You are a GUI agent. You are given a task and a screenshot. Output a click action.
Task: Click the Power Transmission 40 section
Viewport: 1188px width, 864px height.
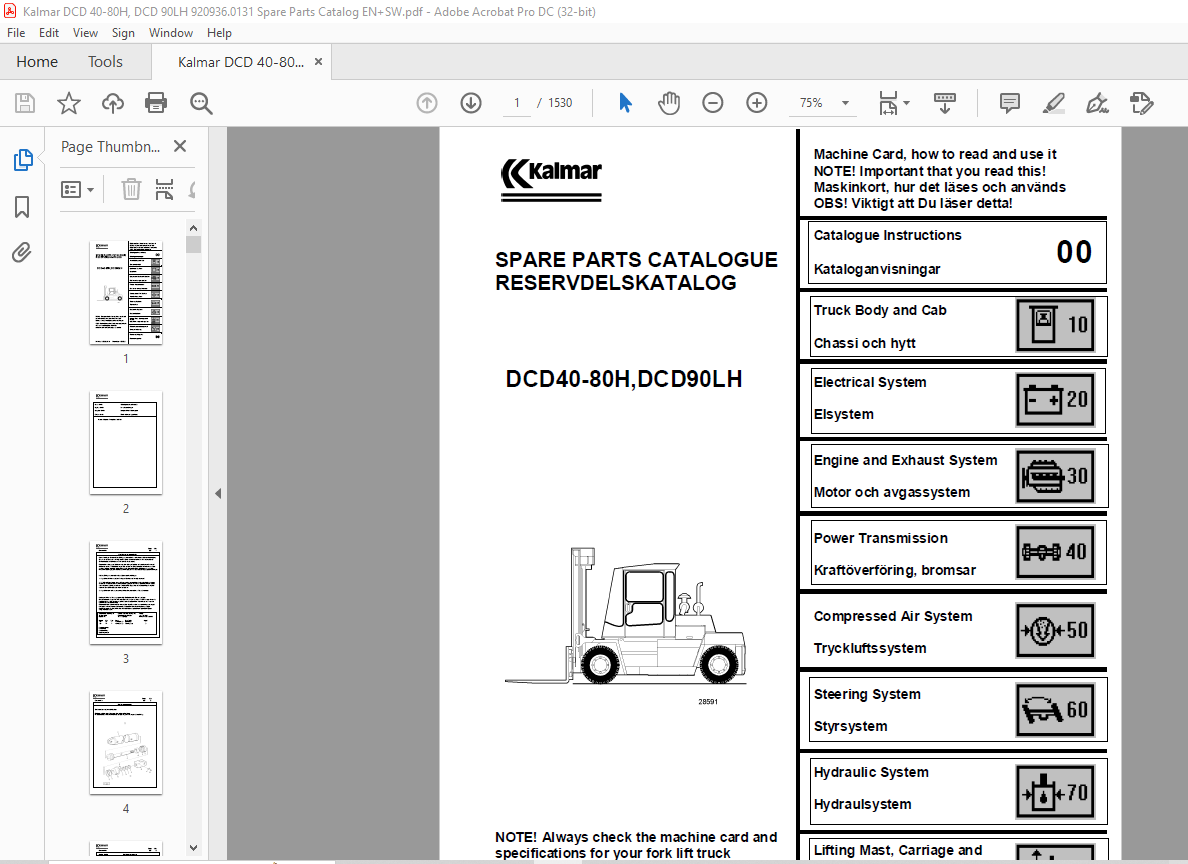click(x=957, y=553)
